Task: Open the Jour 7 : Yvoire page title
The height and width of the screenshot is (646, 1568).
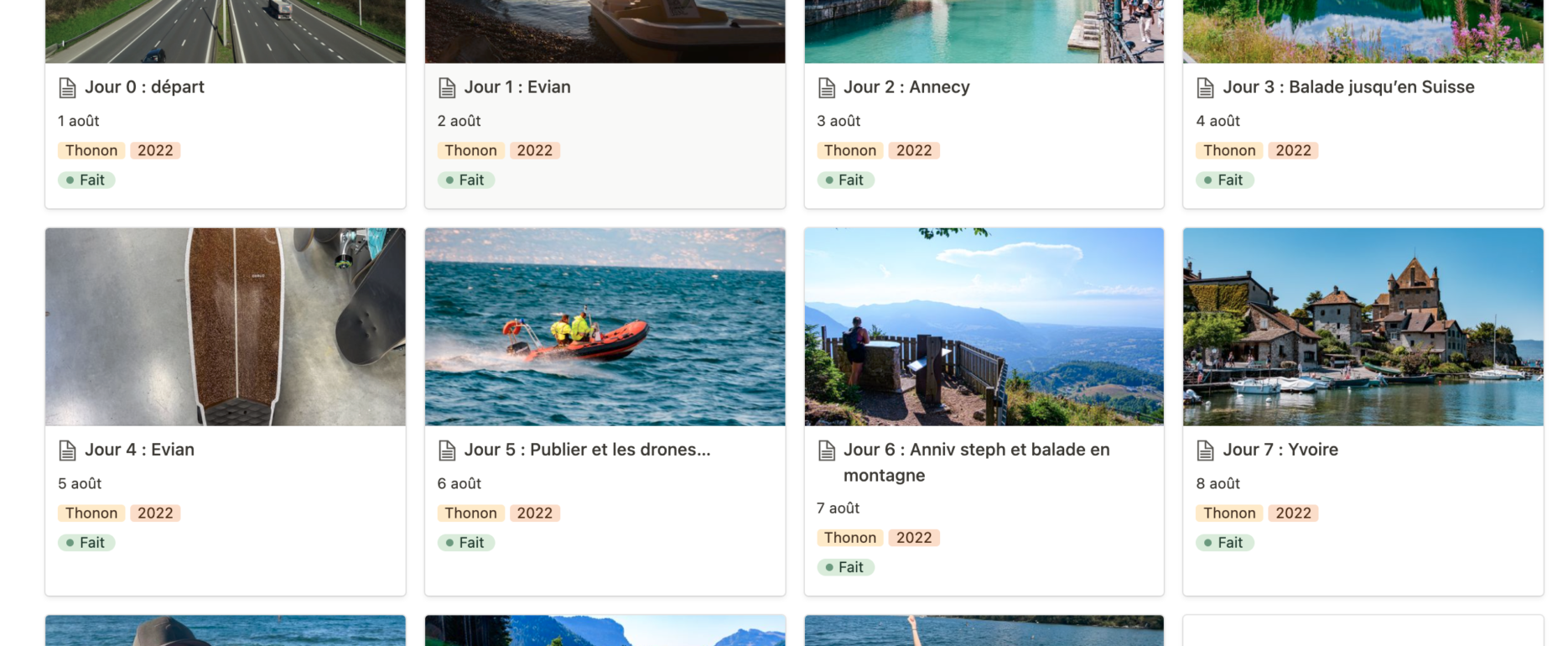Action: 1280,450
